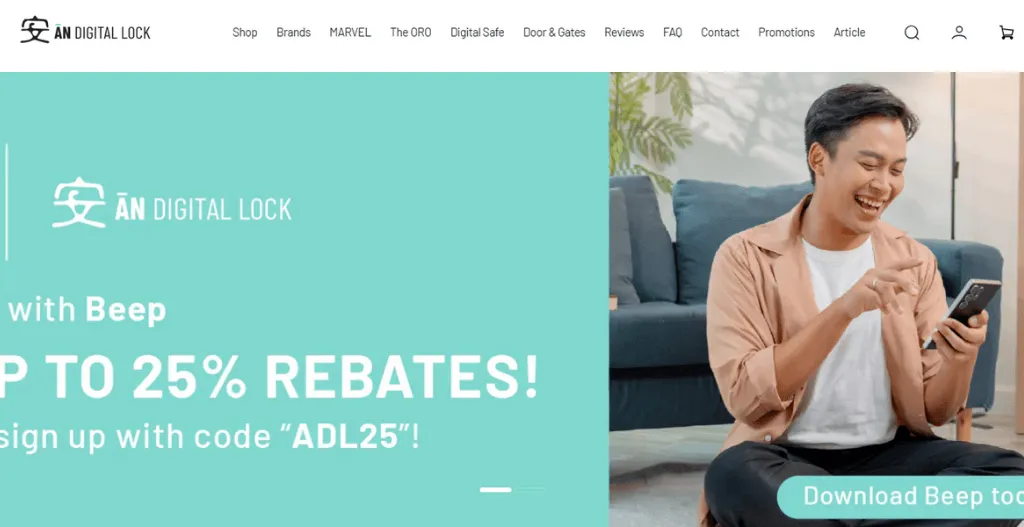1024x527 pixels.
Task: Open the Brands menu
Action: [x=293, y=32]
